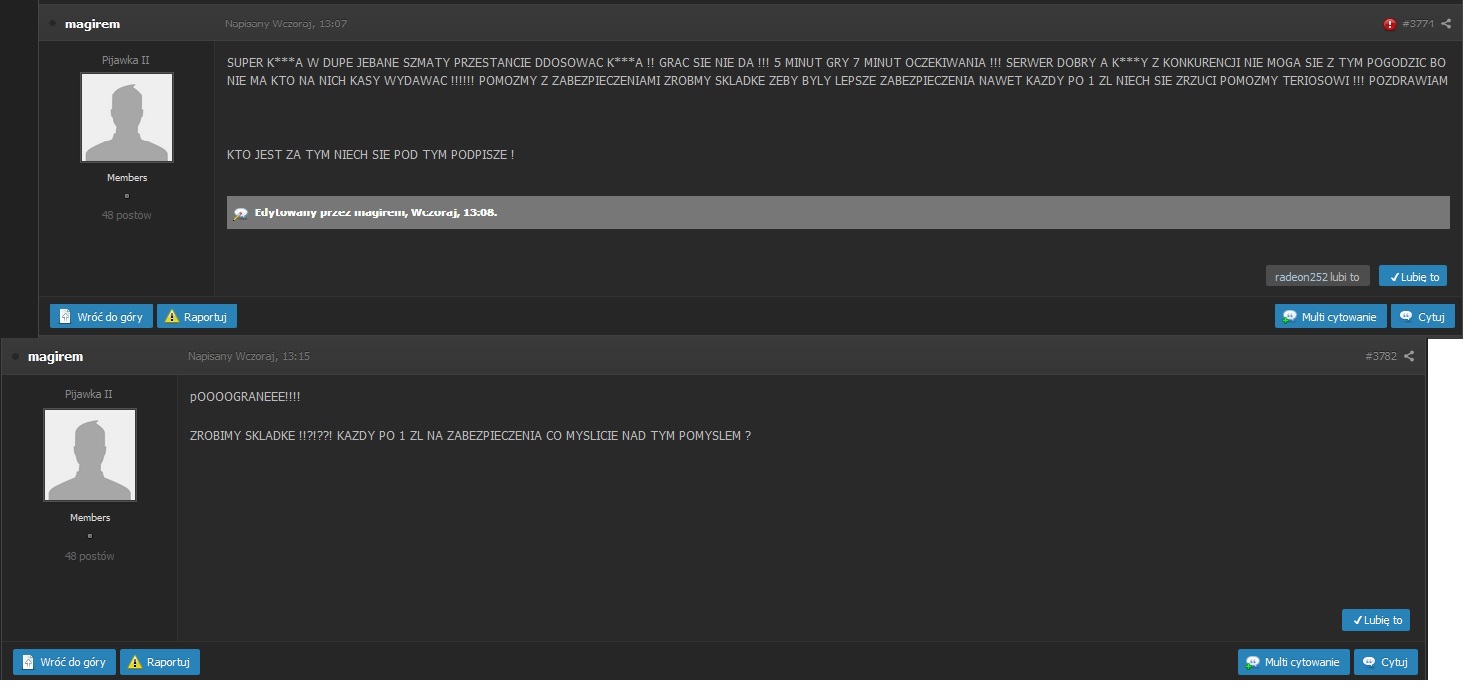The height and width of the screenshot is (687, 1464).
Task: Open post permalink #3782
Action: [x=1381, y=356]
